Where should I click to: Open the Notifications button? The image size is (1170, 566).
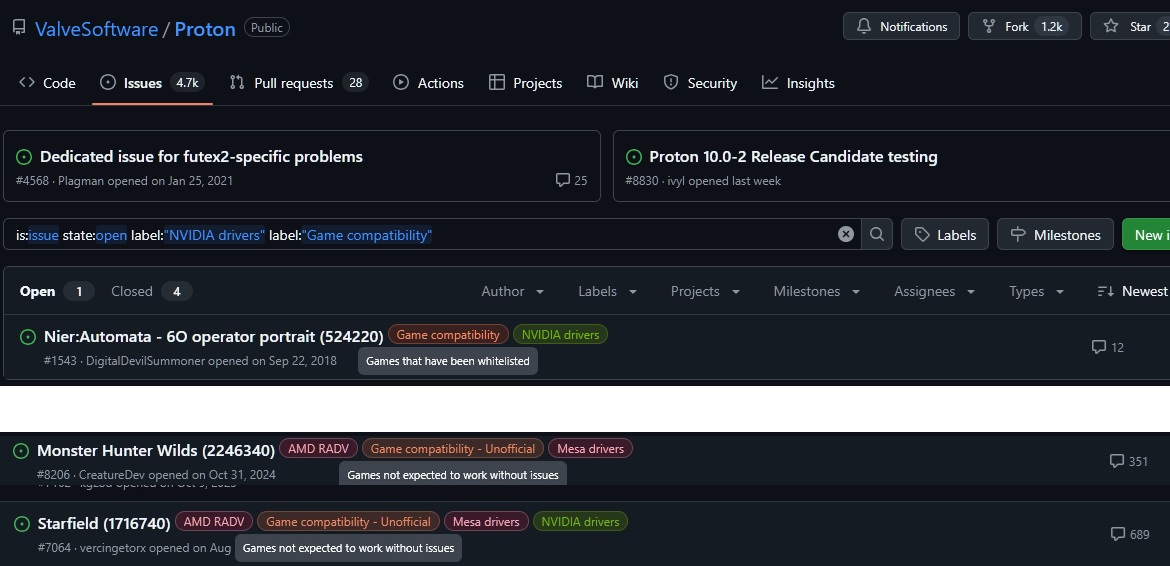pos(901,27)
